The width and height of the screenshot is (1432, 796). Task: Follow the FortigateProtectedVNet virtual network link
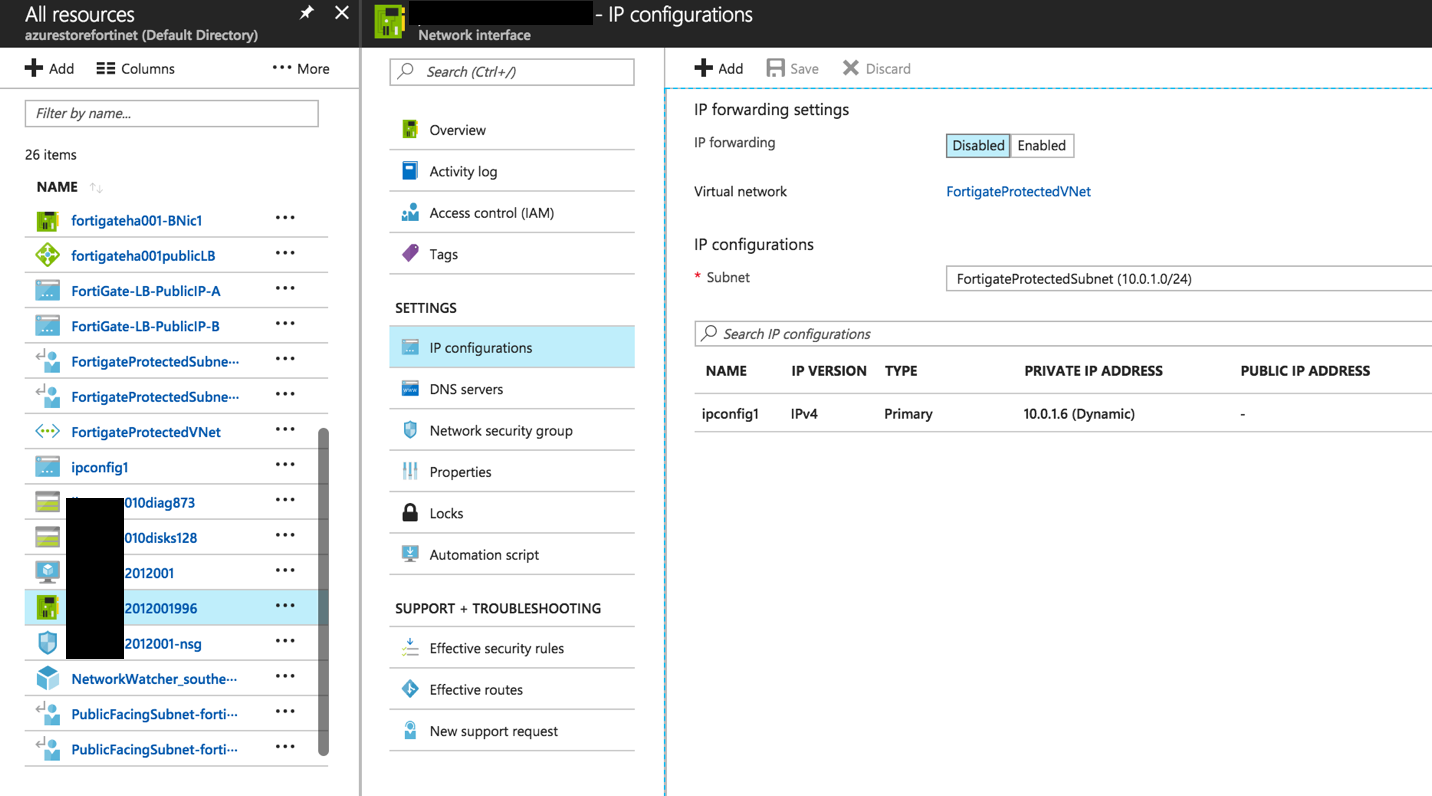tap(1018, 191)
